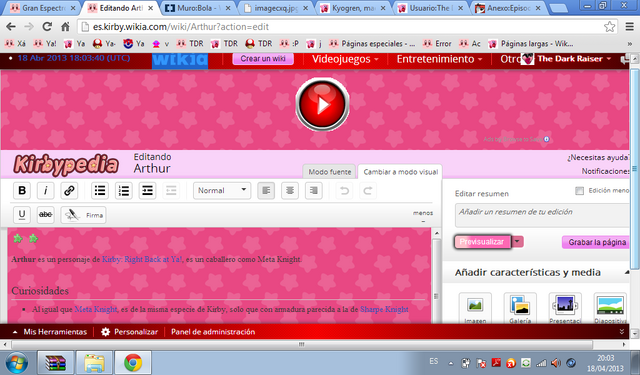640x375 pixels.
Task: Increase indent of selected text
Action: (147, 191)
